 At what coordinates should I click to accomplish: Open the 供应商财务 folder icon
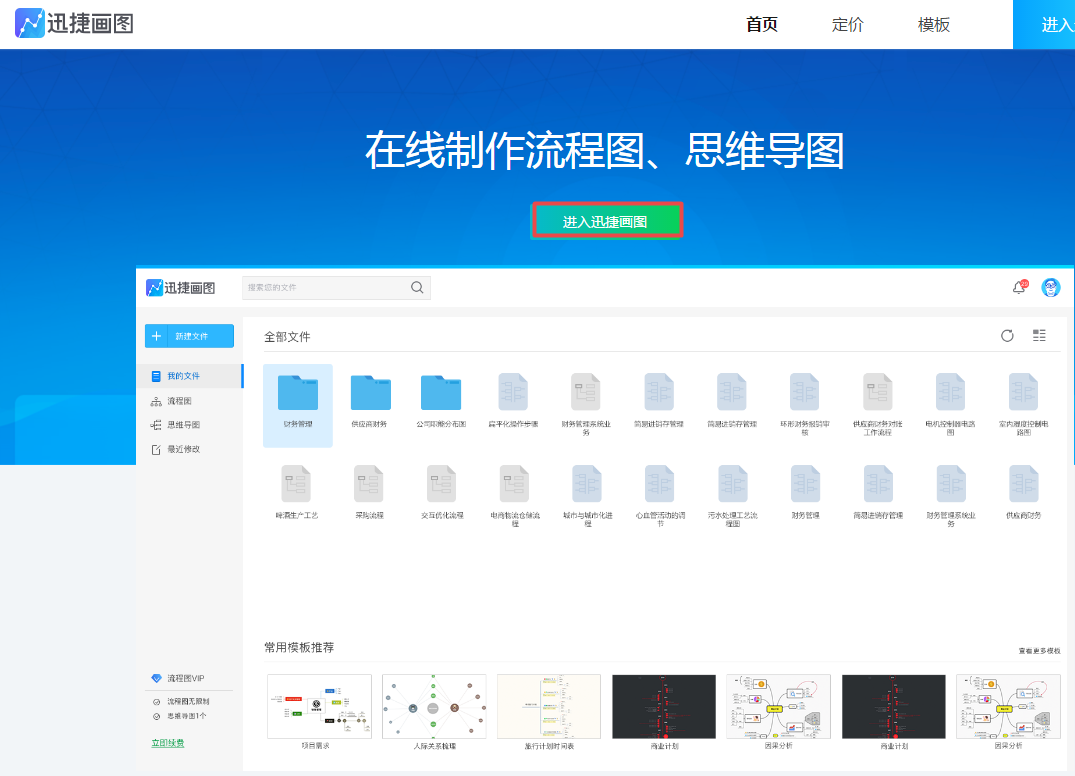point(370,393)
